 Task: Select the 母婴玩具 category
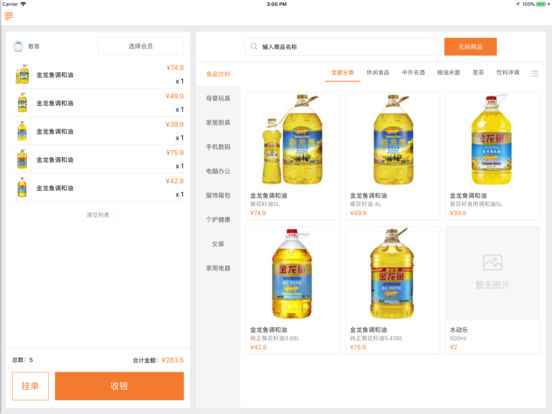[x=218, y=98]
